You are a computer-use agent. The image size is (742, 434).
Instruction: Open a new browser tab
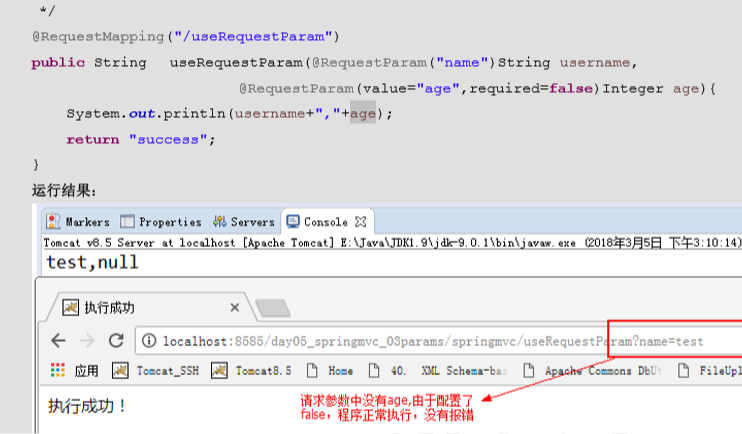(273, 308)
